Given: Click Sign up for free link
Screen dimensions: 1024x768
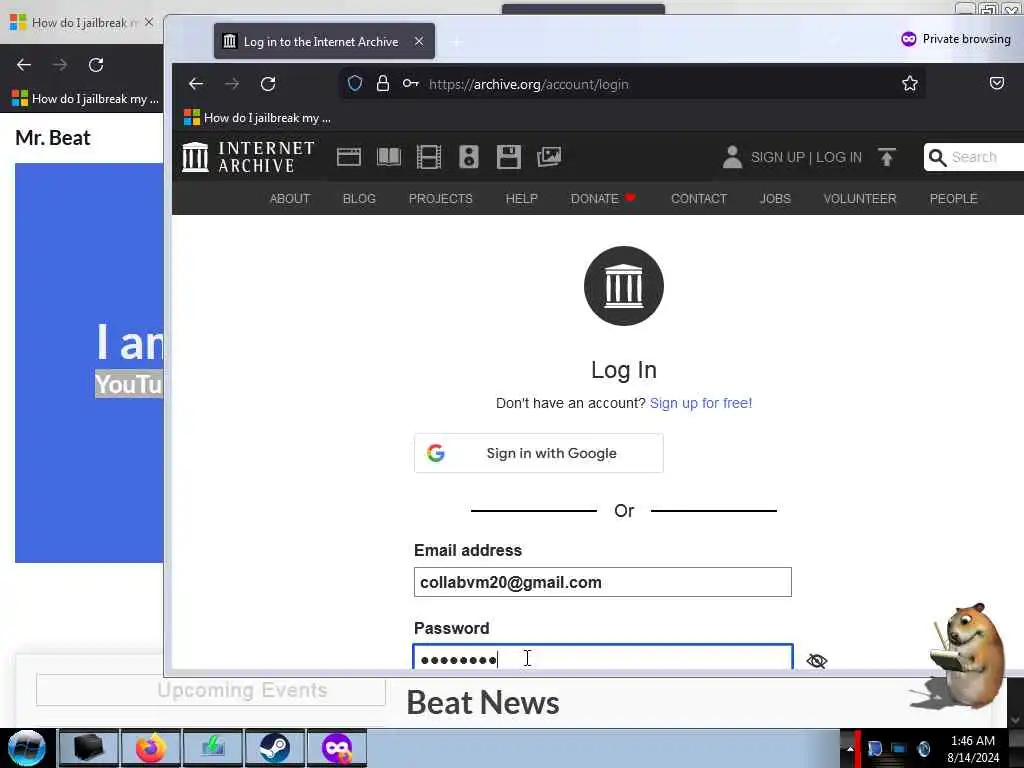Looking at the screenshot, I should coord(701,403).
